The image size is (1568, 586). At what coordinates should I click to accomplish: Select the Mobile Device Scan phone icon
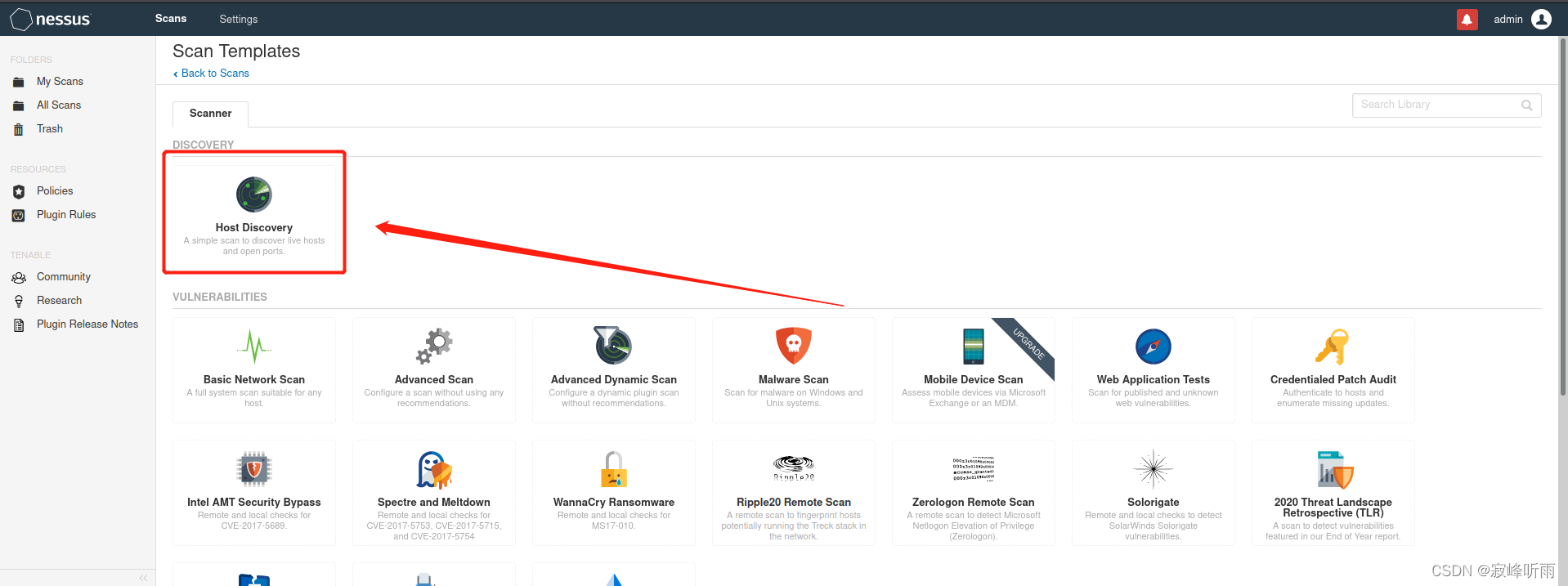tap(974, 346)
